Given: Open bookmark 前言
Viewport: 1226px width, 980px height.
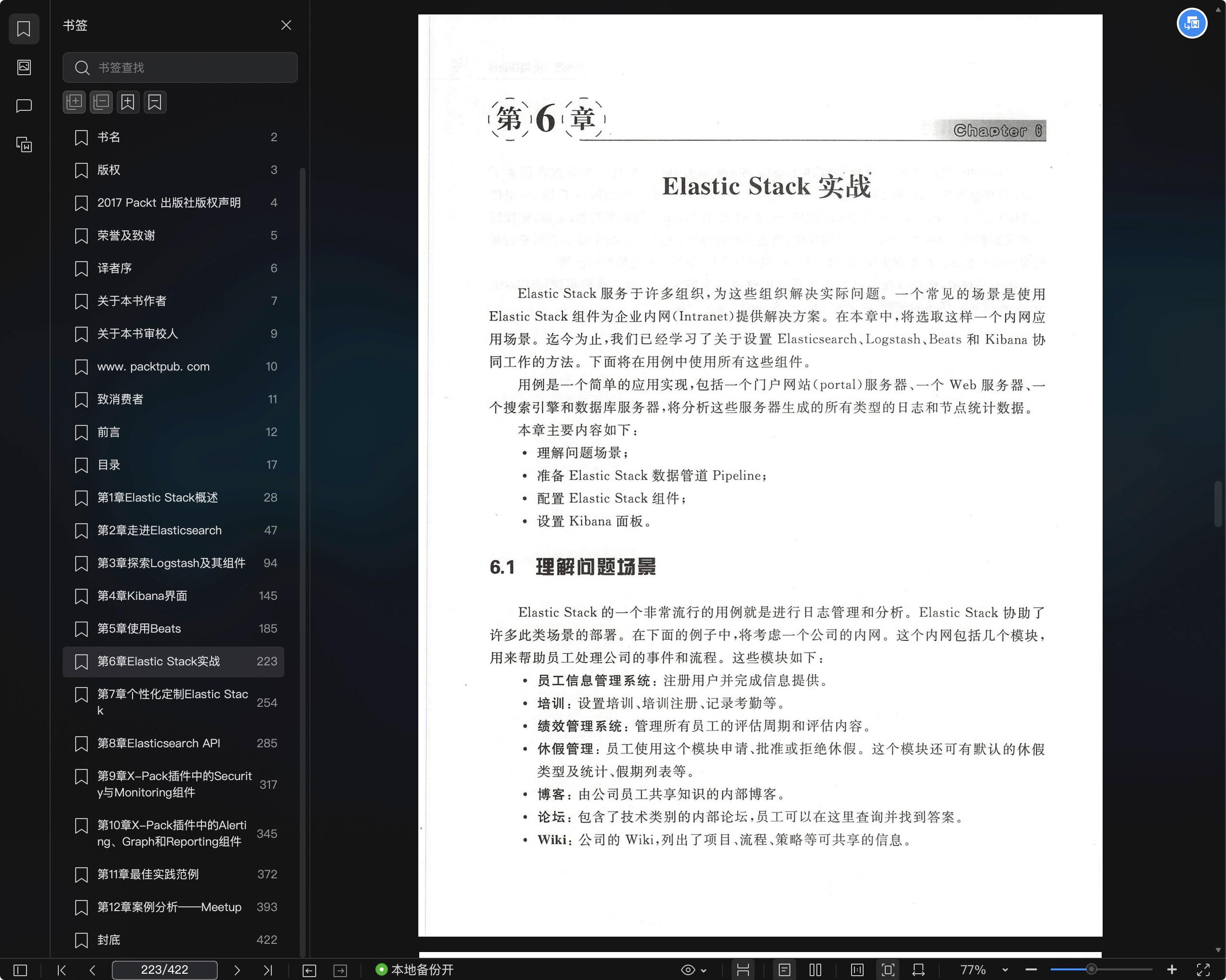Looking at the screenshot, I should click(173, 432).
